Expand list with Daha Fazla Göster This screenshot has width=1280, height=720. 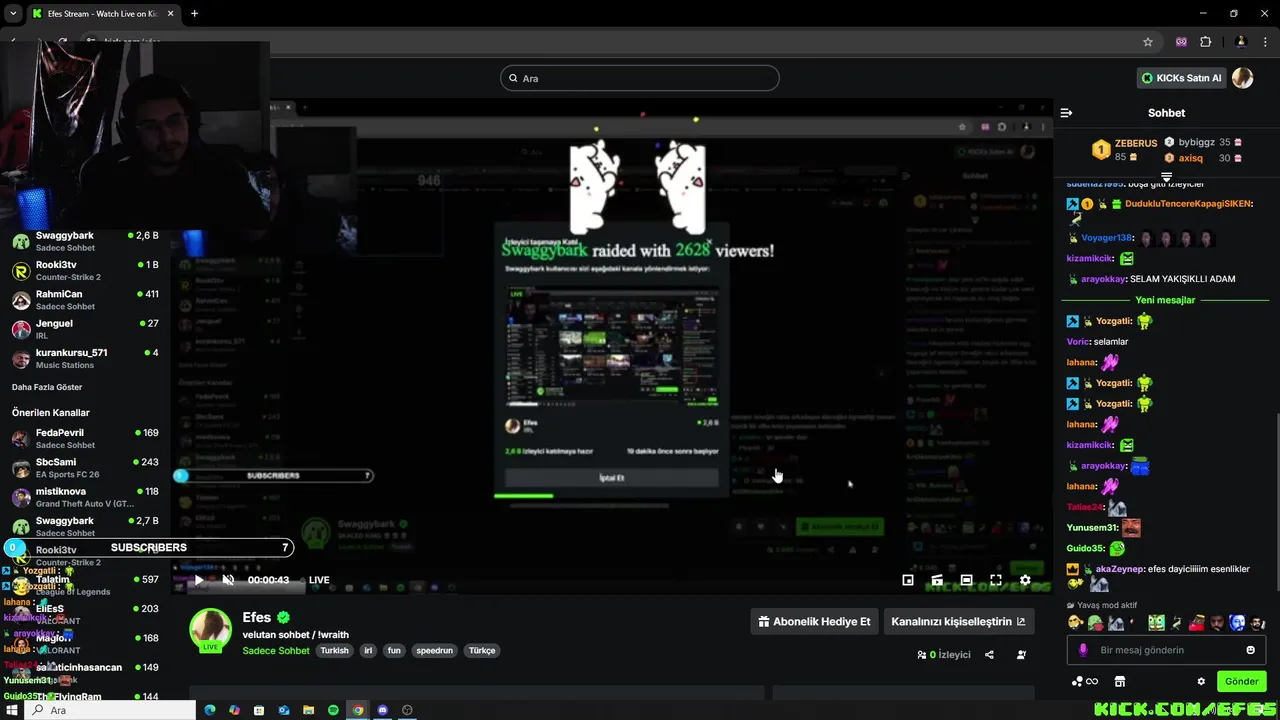(47, 387)
